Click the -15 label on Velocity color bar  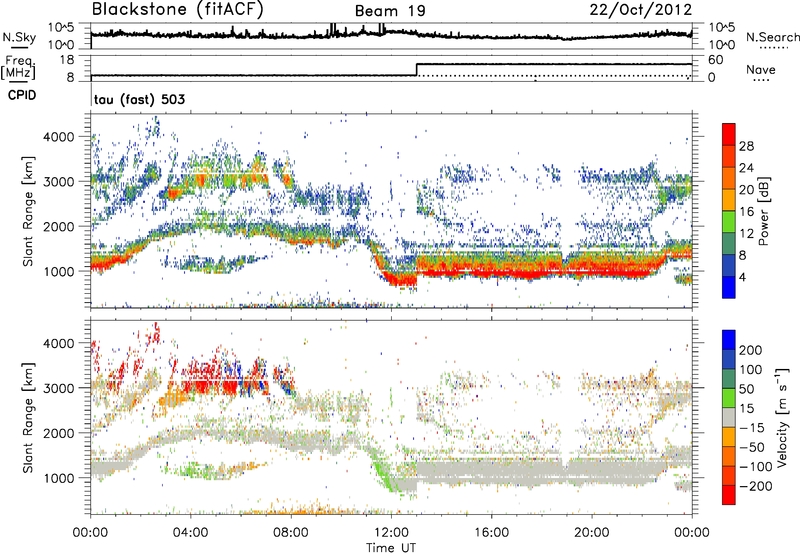tap(752, 428)
